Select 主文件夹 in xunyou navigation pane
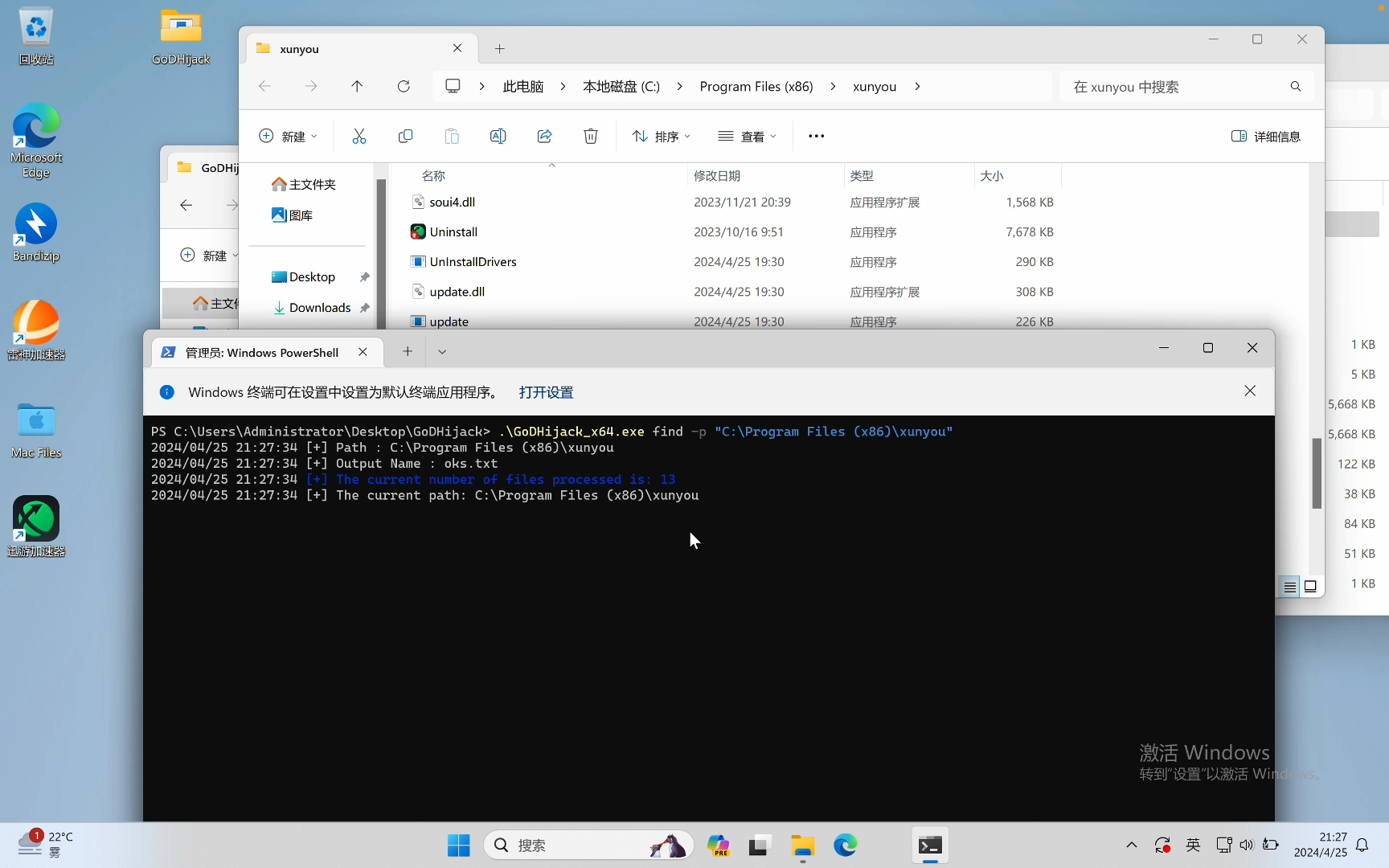 (x=304, y=184)
